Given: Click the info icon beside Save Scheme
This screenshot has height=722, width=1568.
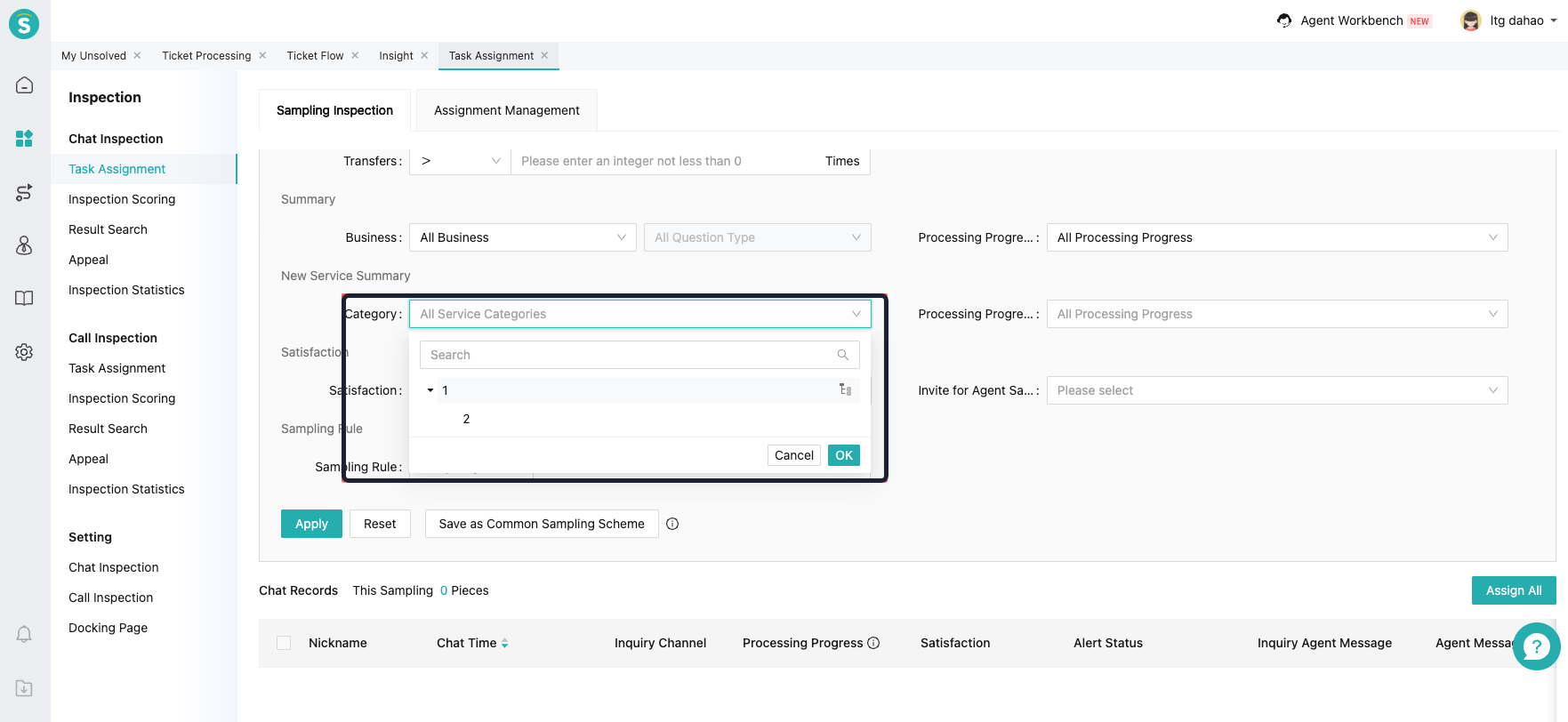Looking at the screenshot, I should [672, 524].
